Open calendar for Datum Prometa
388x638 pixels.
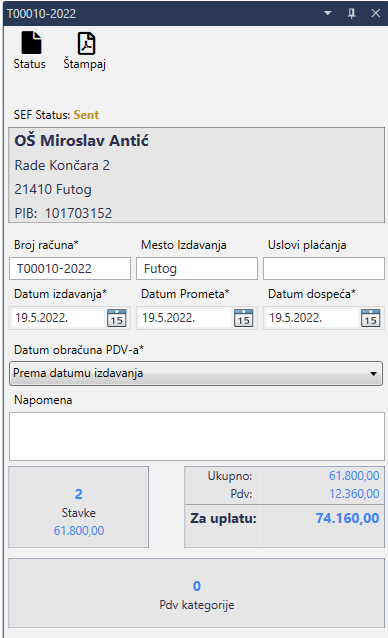(x=243, y=318)
